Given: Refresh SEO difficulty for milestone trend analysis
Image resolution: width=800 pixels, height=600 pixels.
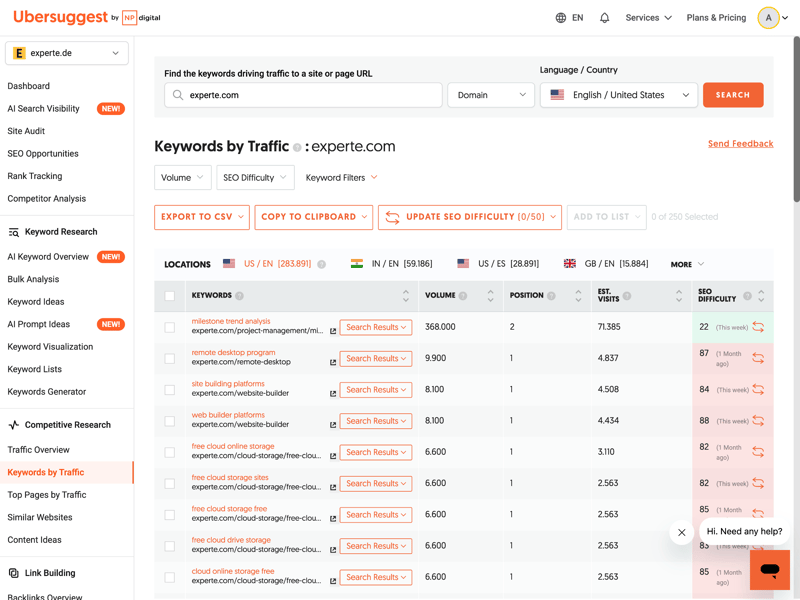Looking at the screenshot, I should click(x=758, y=327).
